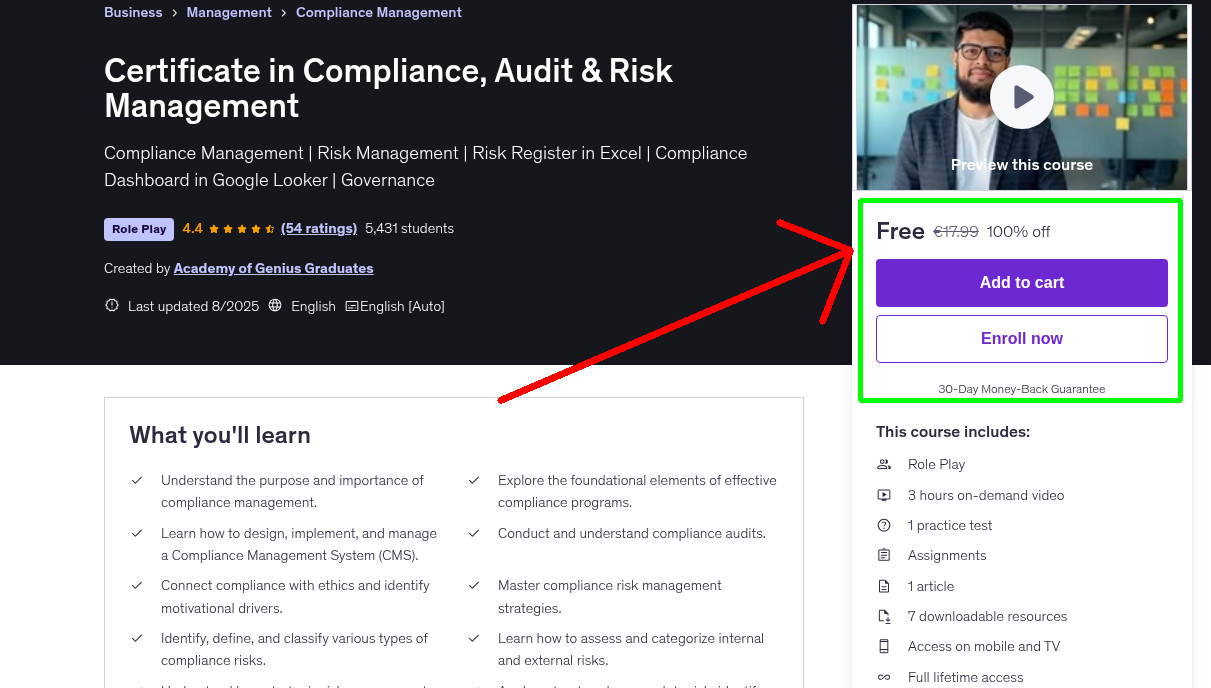Open the (54 ratings) link
Image resolution: width=1211 pixels, height=688 pixels.
coord(319,228)
